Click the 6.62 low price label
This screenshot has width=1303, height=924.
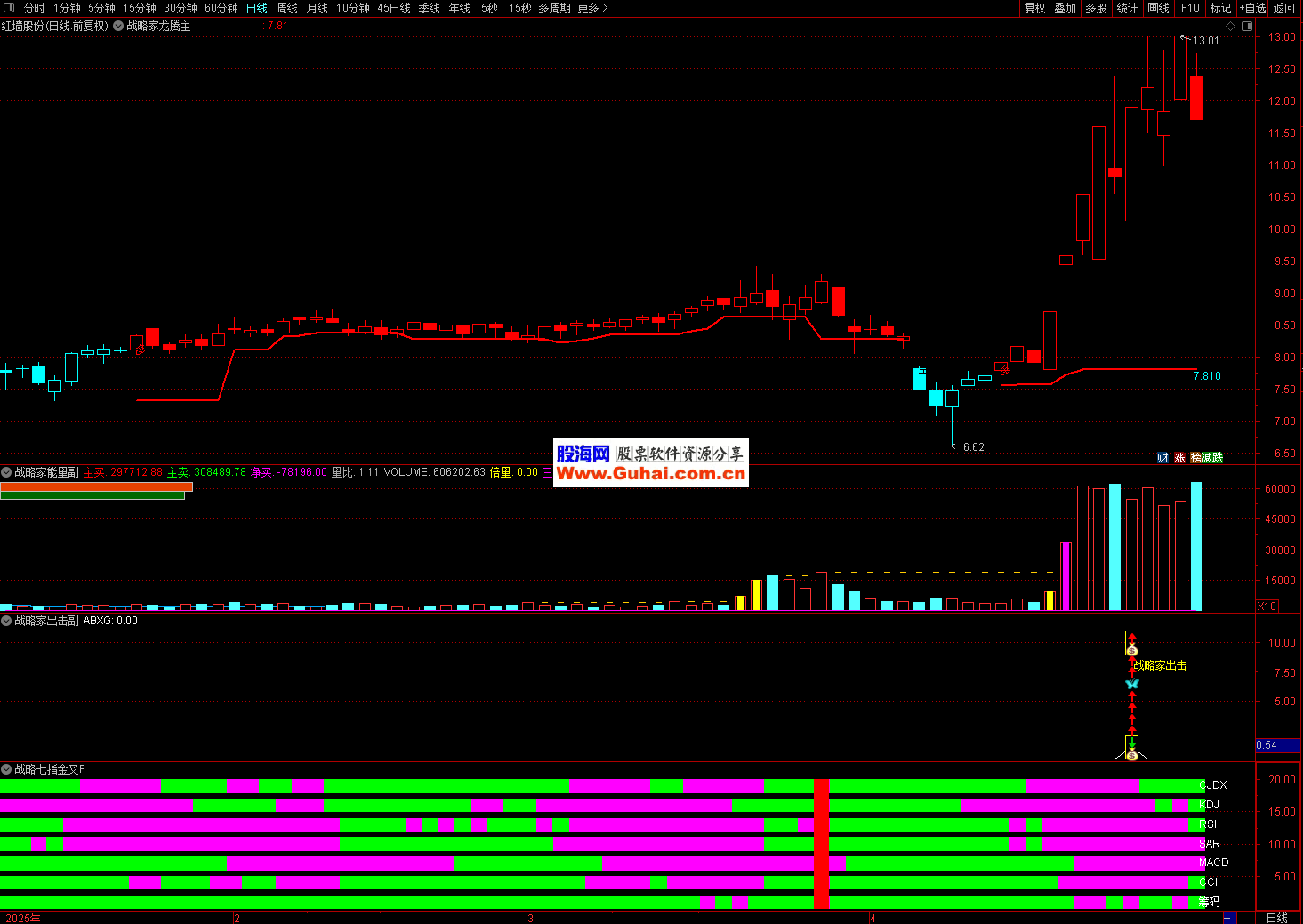click(x=974, y=447)
